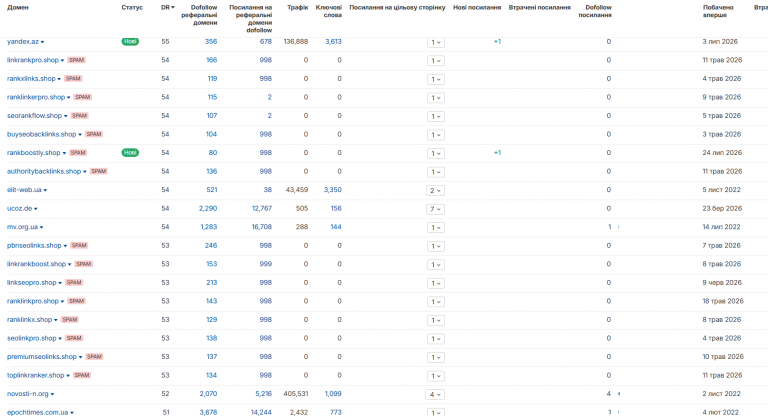The height and width of the screenshot is (416, 768).
Task: Expand target page links dropdown for novosti-n.org
Action: 435,394
